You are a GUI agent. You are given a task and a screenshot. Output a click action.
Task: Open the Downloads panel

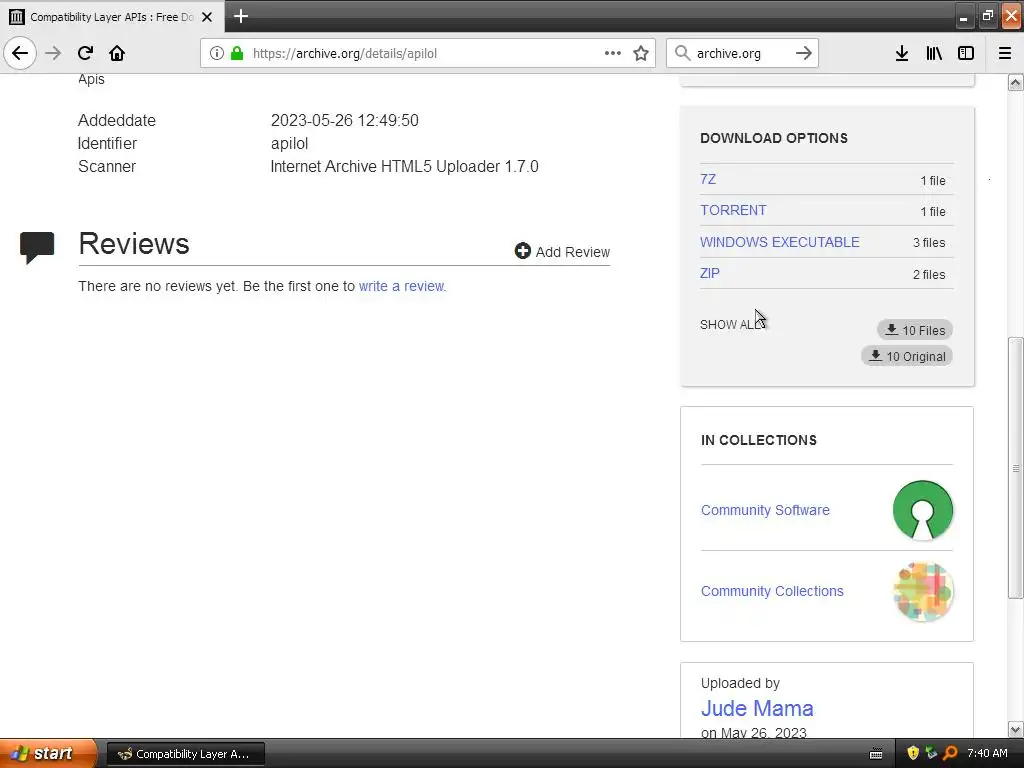click(902, 53)
